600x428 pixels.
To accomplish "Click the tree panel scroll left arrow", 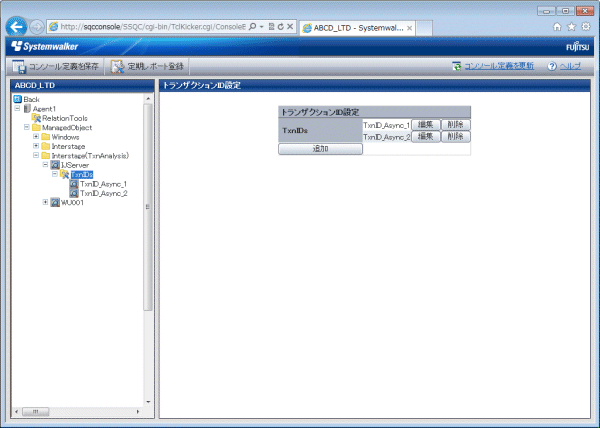I will [x=16, y=412].
